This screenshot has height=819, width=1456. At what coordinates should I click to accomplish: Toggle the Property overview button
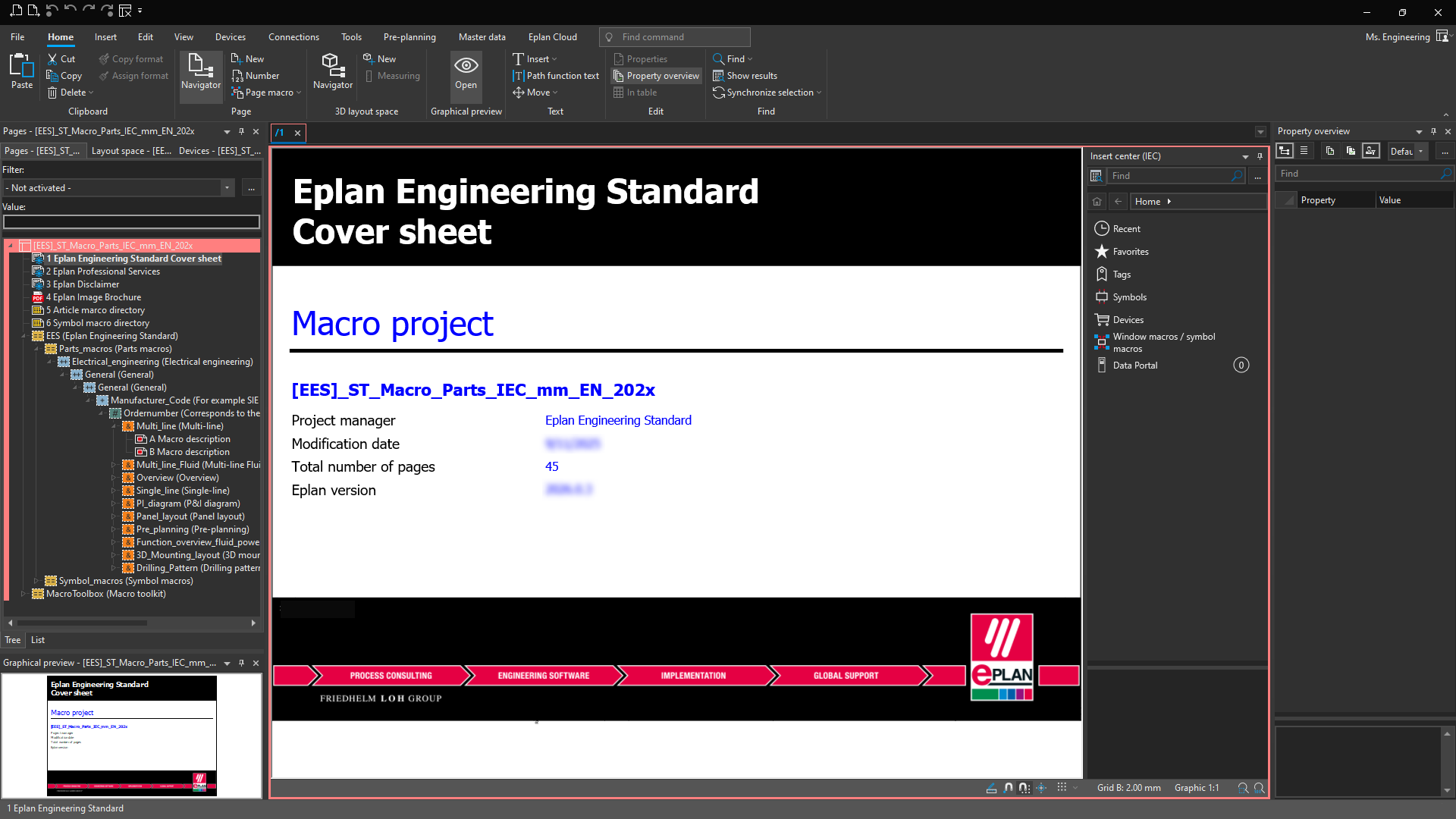coord(656,76)
